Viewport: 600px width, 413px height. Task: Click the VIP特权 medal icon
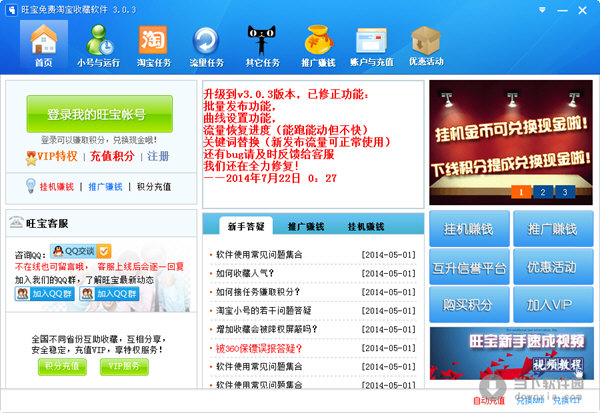[31, 158]
